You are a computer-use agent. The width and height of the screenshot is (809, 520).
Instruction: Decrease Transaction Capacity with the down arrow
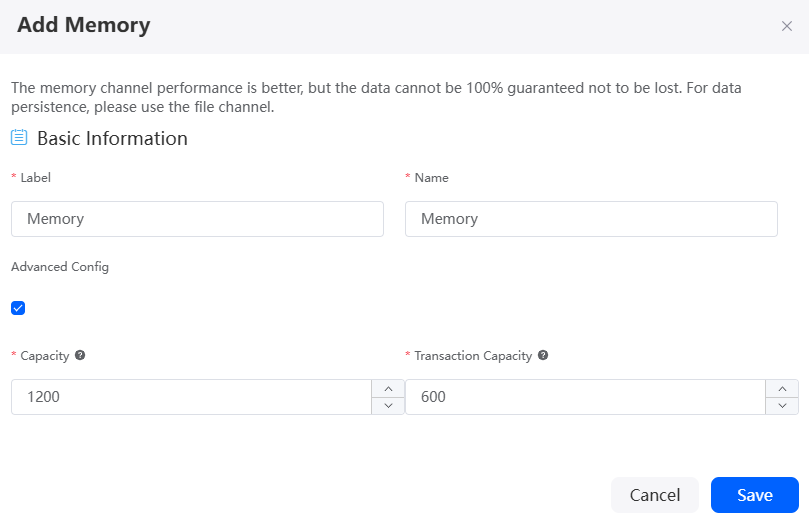(x=782, y=406)
